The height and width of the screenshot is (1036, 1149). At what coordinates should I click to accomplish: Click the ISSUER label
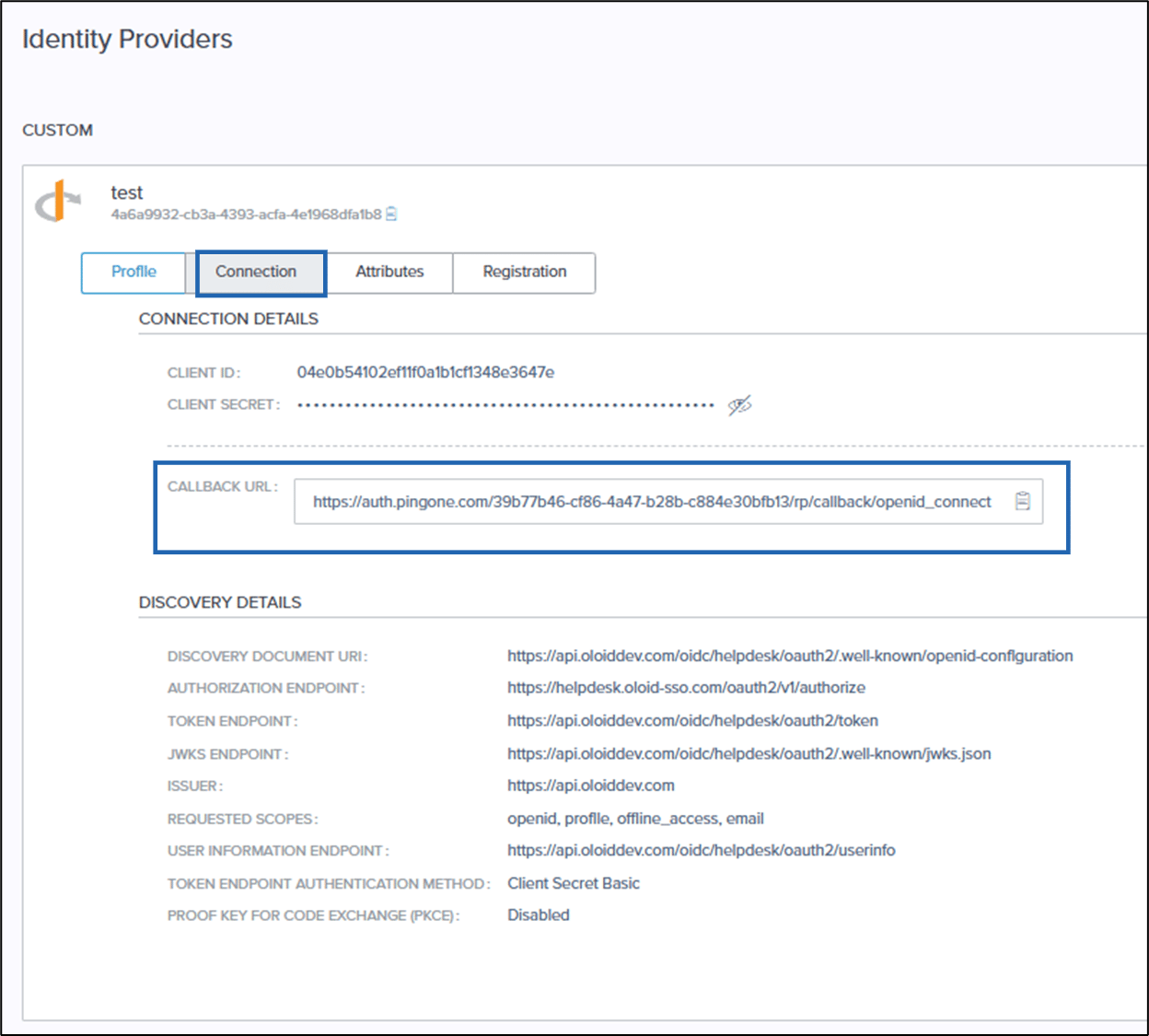pos(194,786)
